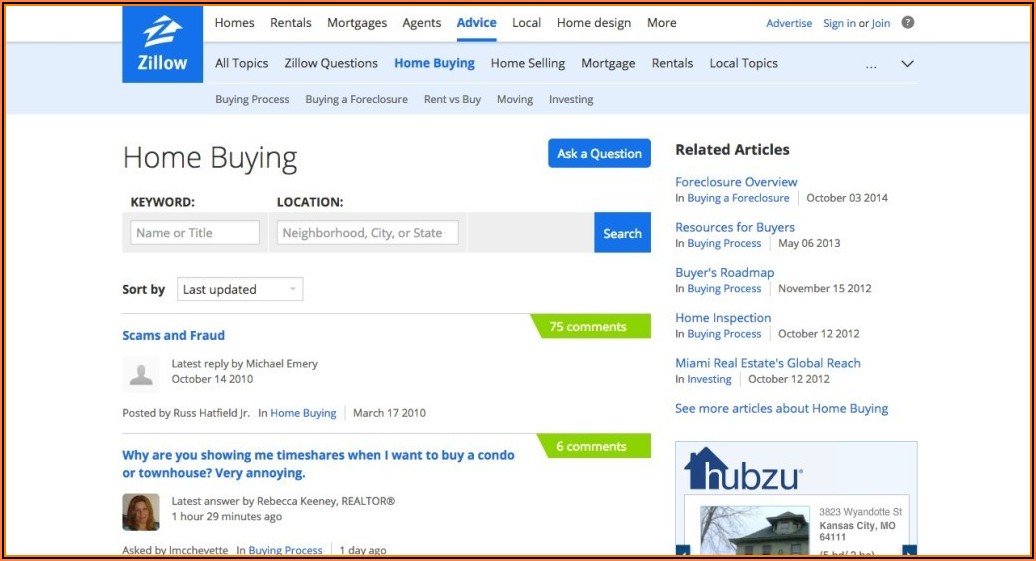Select the Home Buying topic tab

point(434,63)
